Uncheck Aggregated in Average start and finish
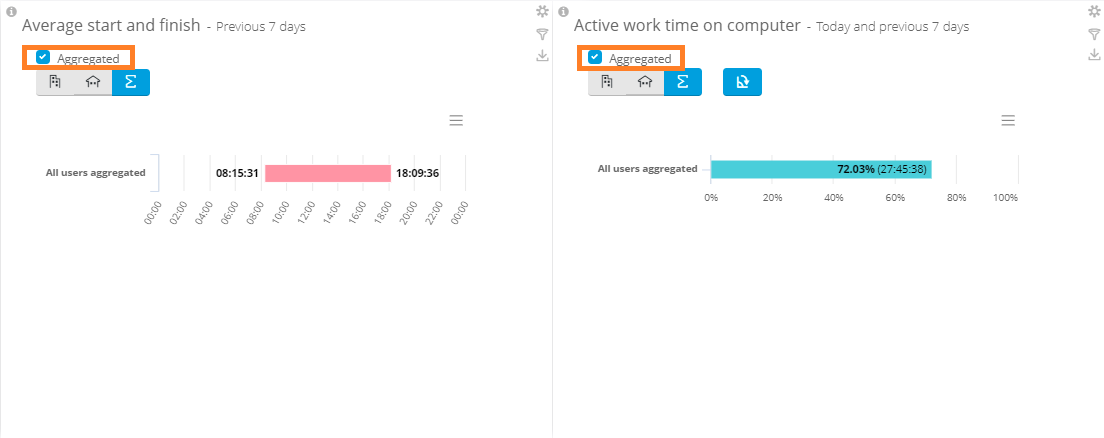This screenshot has width=1104, height=438. (x=43, y=57)
